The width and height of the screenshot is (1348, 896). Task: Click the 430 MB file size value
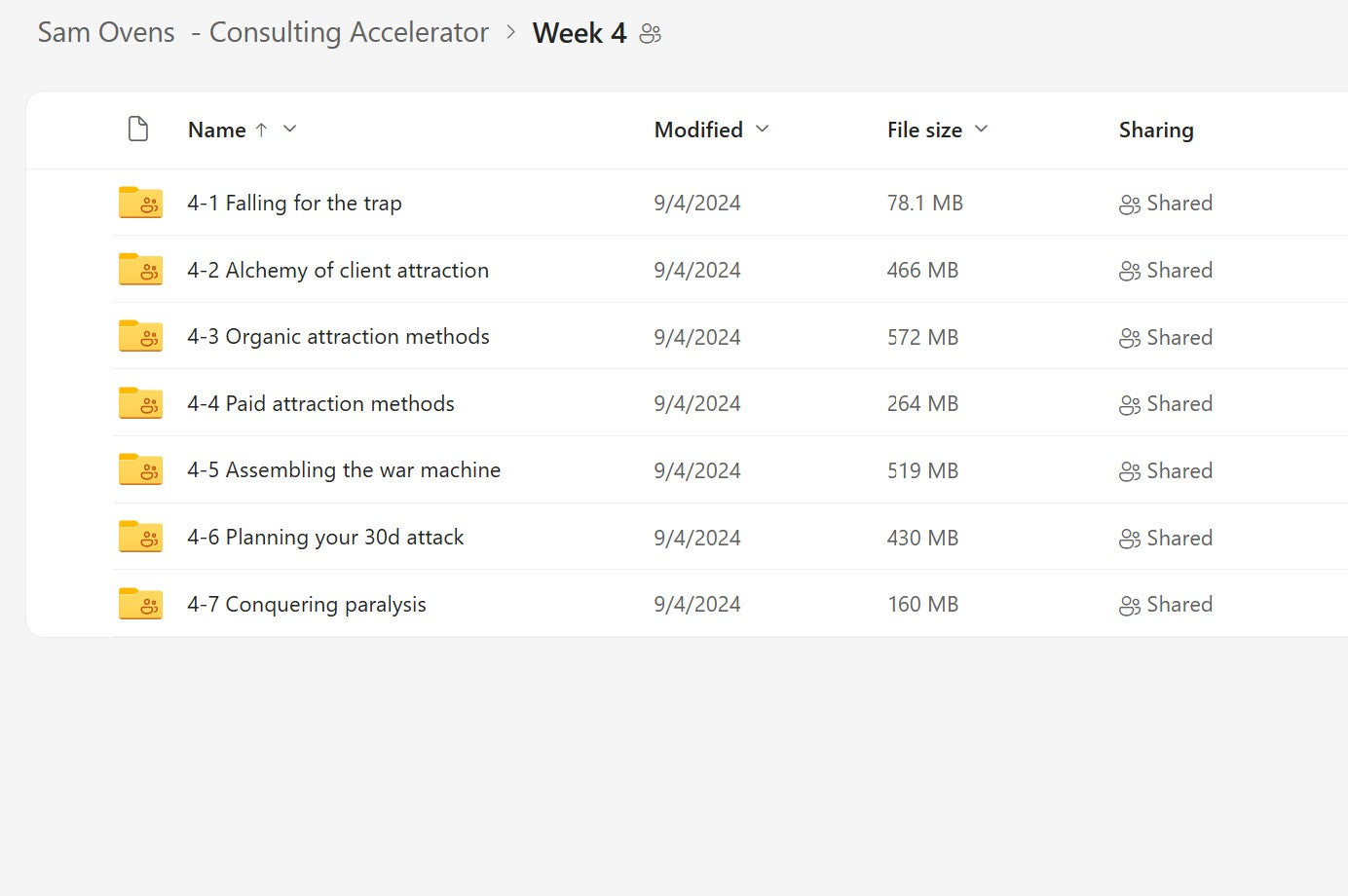[922, 538]
